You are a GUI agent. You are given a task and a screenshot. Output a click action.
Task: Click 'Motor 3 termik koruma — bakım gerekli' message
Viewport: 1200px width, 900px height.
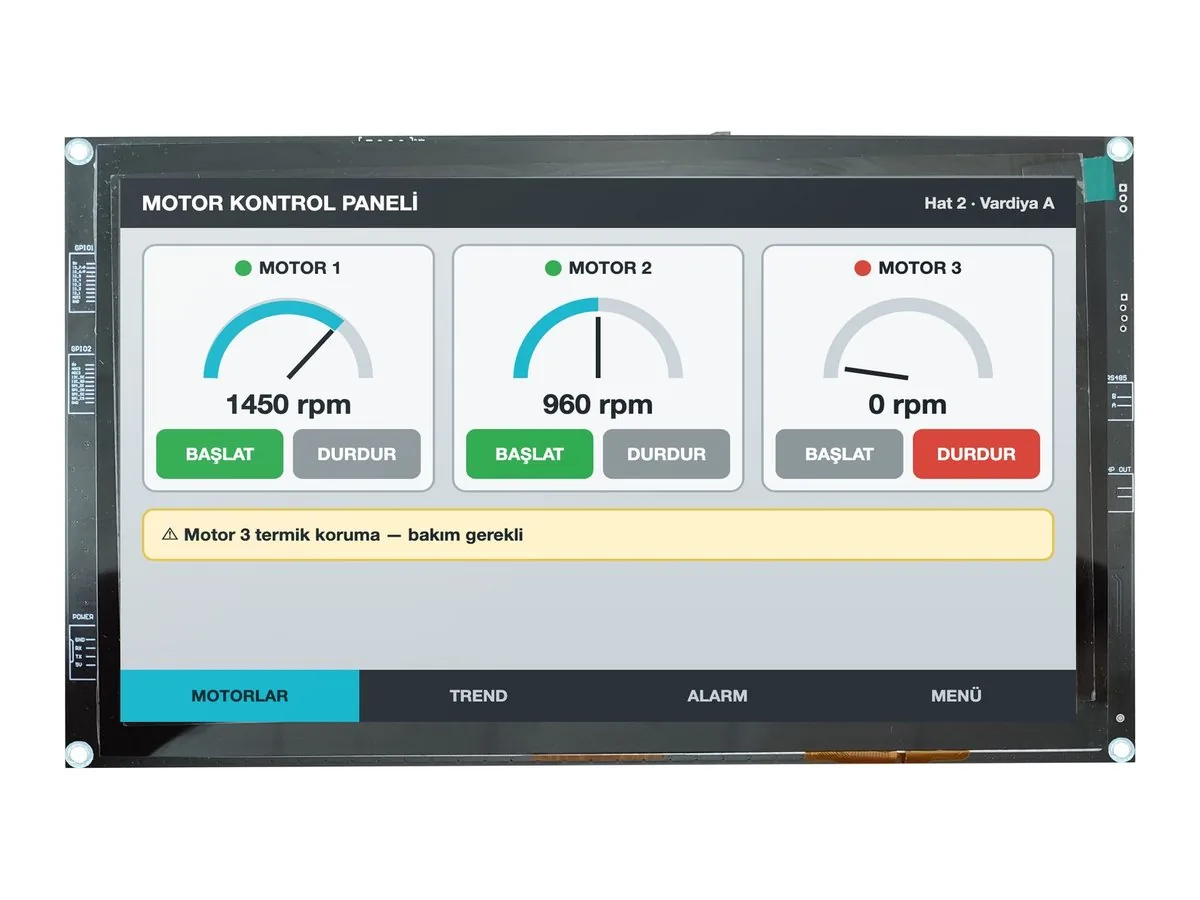353,535
